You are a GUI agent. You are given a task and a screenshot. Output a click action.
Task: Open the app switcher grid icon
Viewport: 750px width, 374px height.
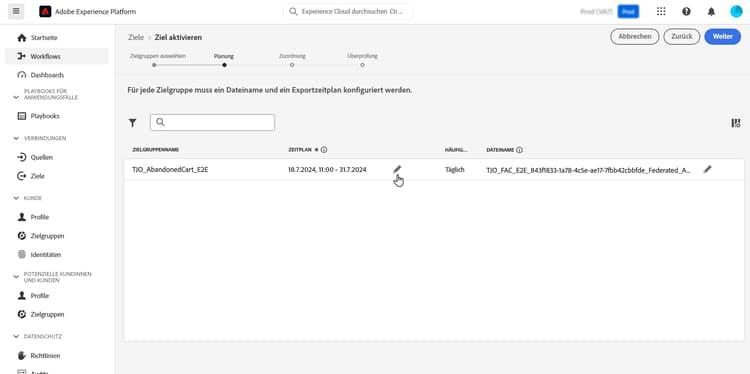[661, 11]
